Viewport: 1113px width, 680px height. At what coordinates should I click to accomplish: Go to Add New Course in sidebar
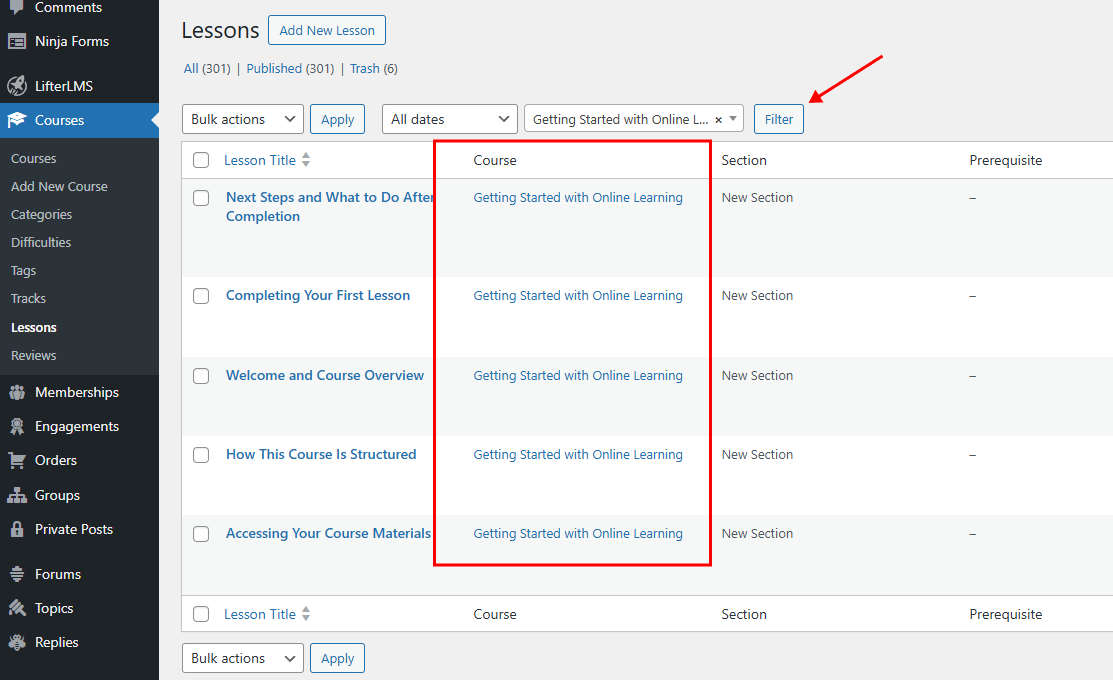tap(59, 187)
